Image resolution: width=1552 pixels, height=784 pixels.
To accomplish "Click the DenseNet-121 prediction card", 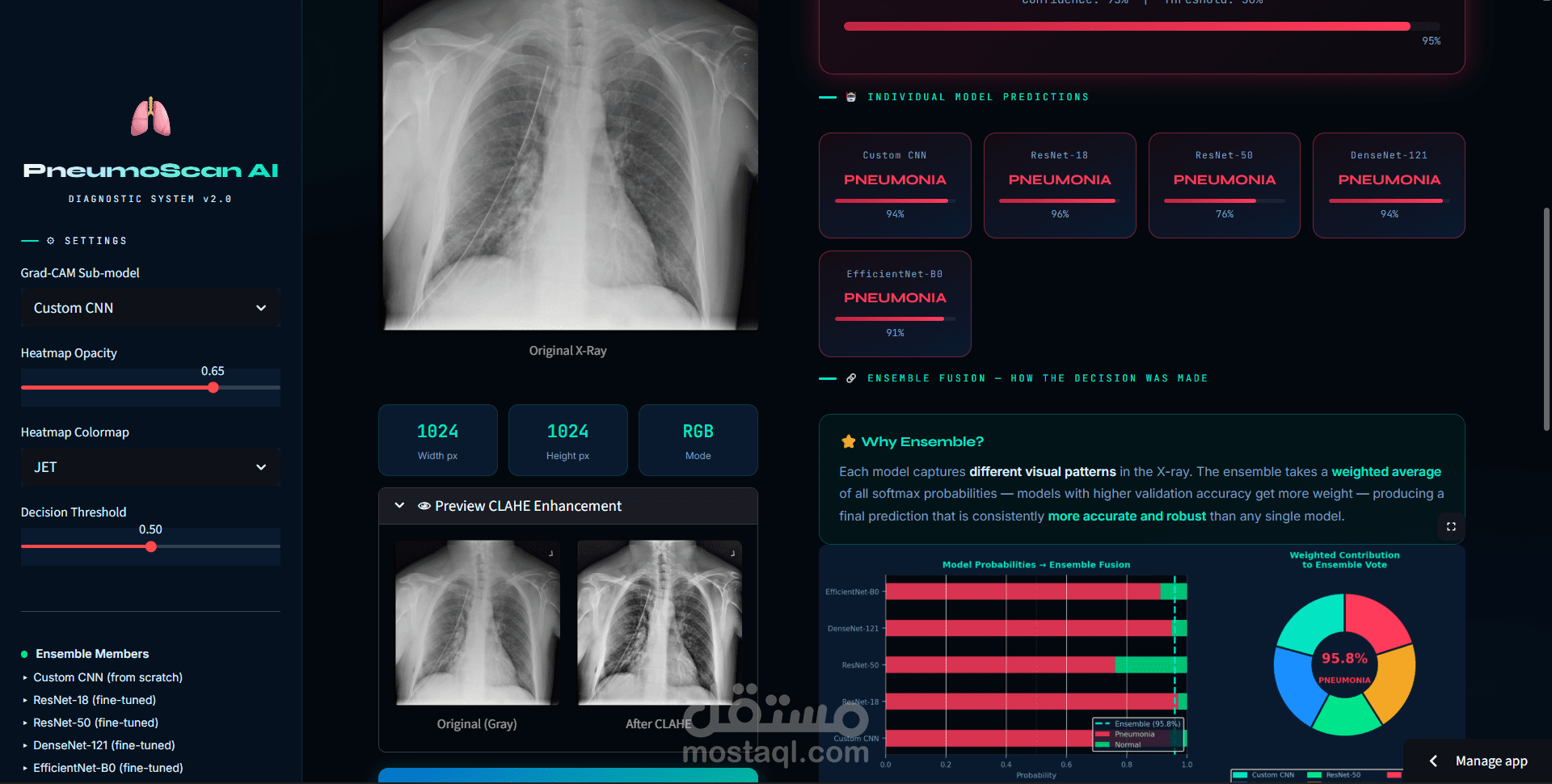I will point(1389,185).
